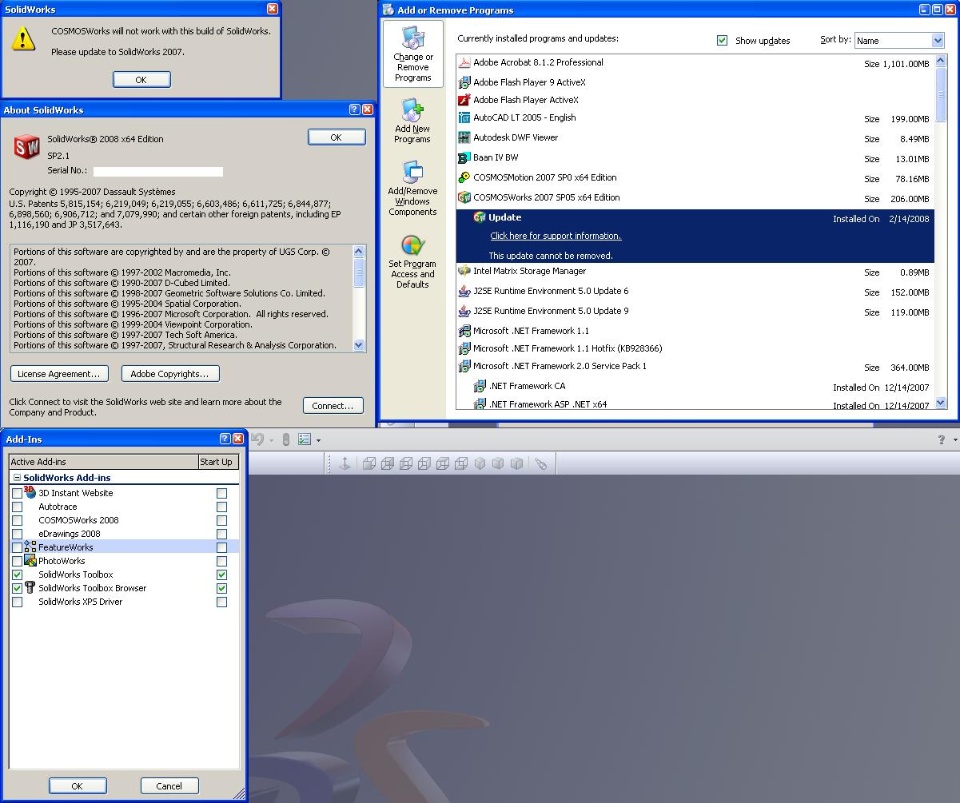Image resolution: width=960 pixels, height=803 pixels.
Task: Click the COSMOSMotion 2007 program icon
Action: point(464,177)
